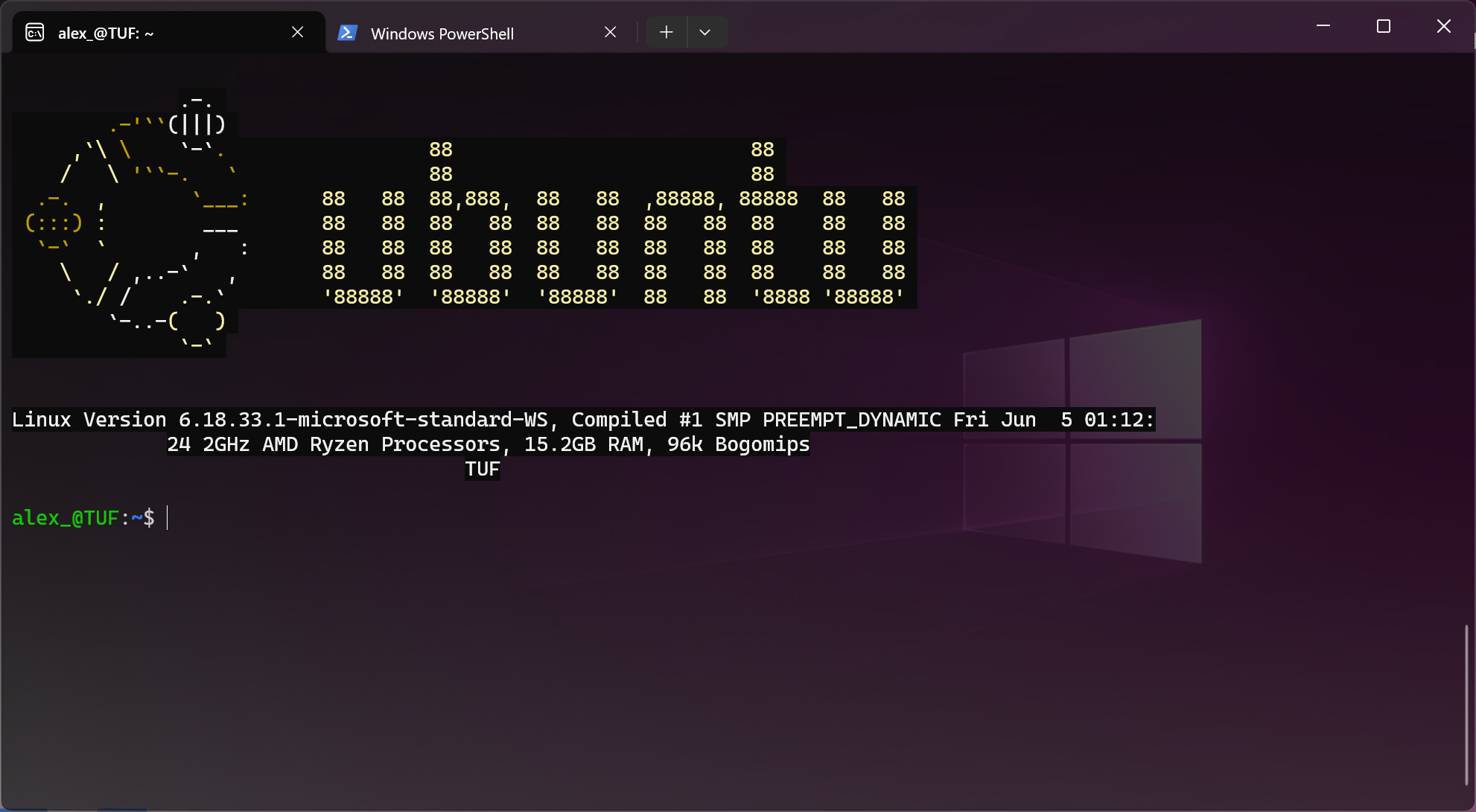Switch to the alex_@TUF: ~ tab

(x=169, y=33)
